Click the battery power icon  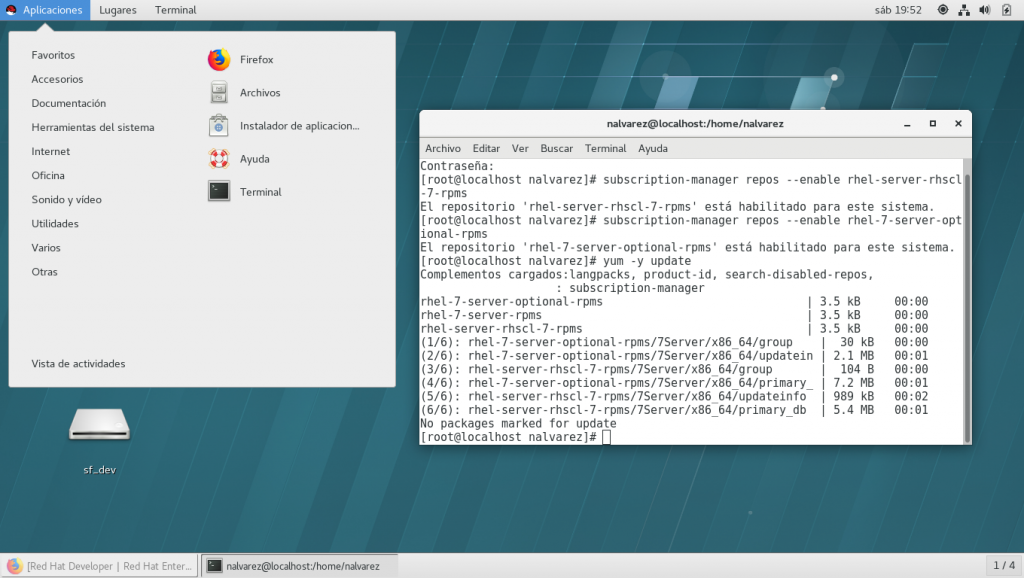pos(1006,10)
